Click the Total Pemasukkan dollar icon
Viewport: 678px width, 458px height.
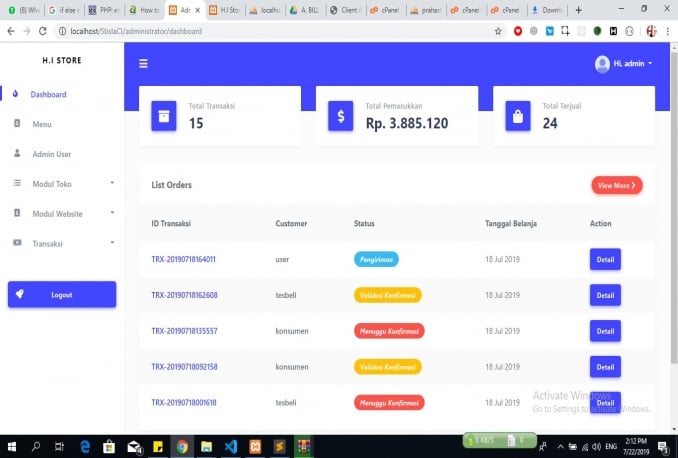[x=341, y=116]
